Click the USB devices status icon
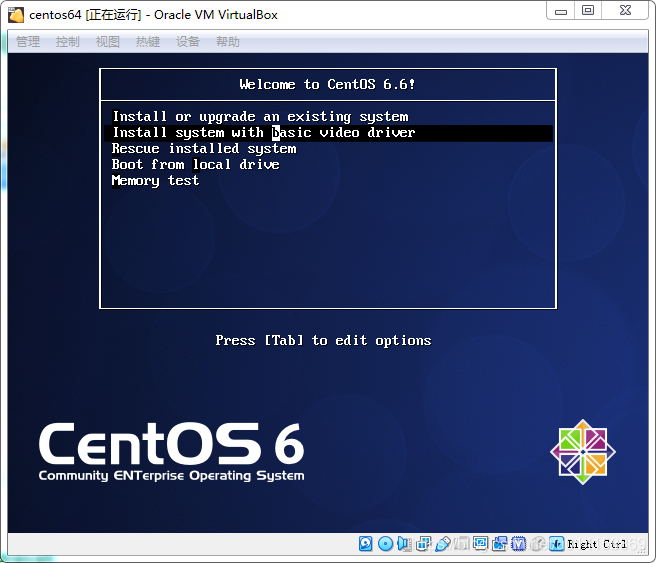656x563 pixels. [x=443, y=543]
